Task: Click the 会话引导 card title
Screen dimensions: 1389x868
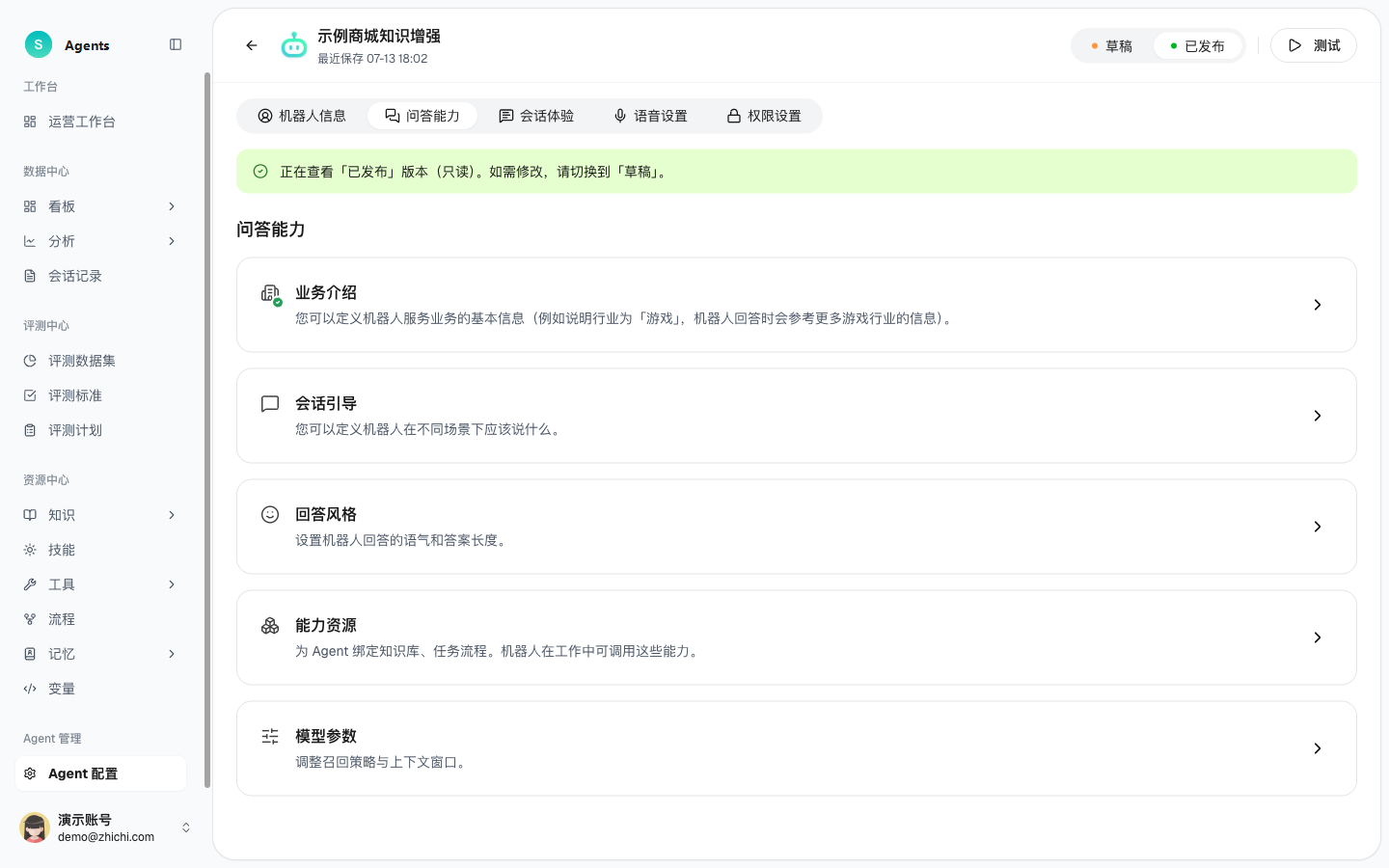Action: pyautogui.click(x=326, y=403)
